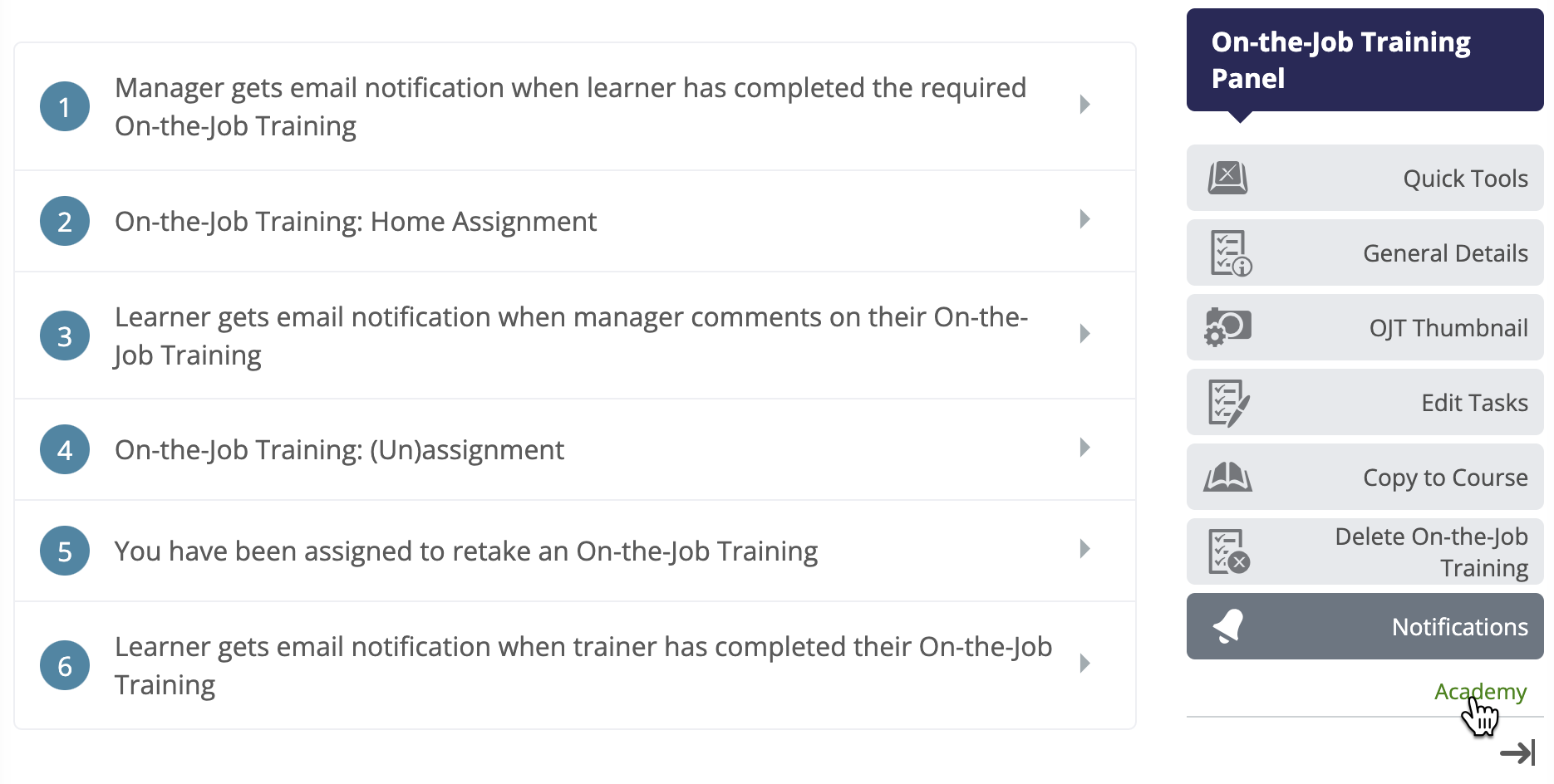
Task: Select Notifications menu item
Action: tap(1365, 626)
